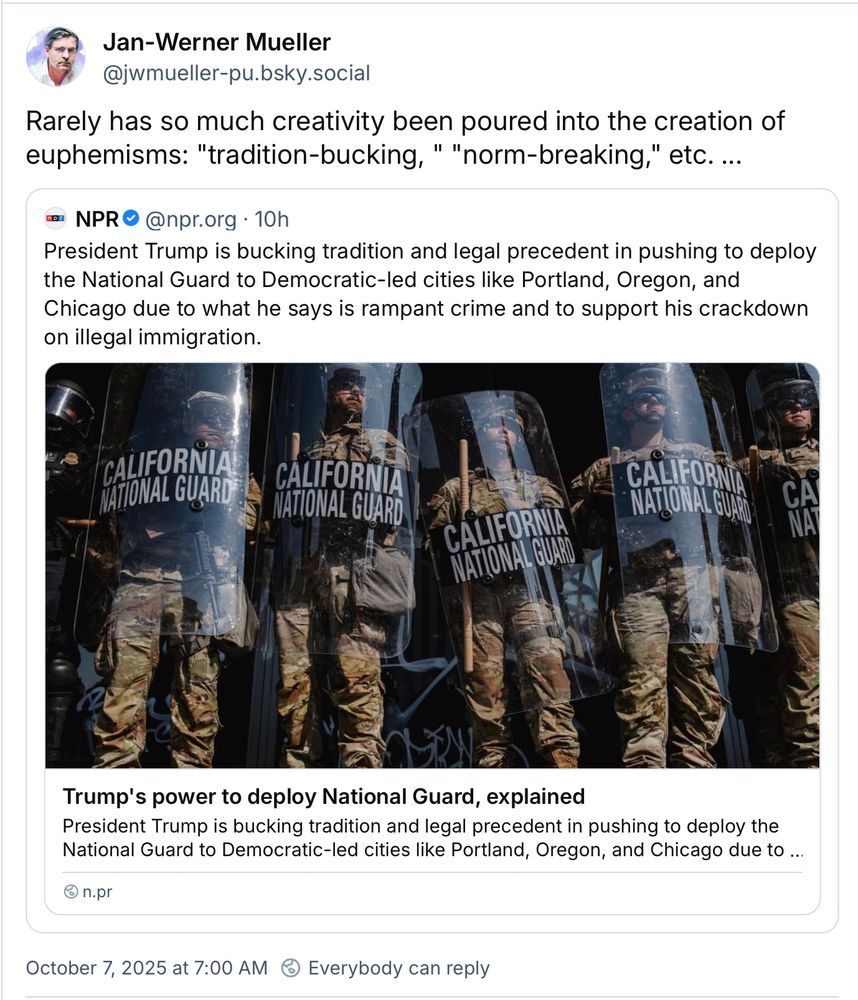The image size is (858, 1000).
Task: Click Mueller's post text about euphemisms
Action: coord(405,138)
